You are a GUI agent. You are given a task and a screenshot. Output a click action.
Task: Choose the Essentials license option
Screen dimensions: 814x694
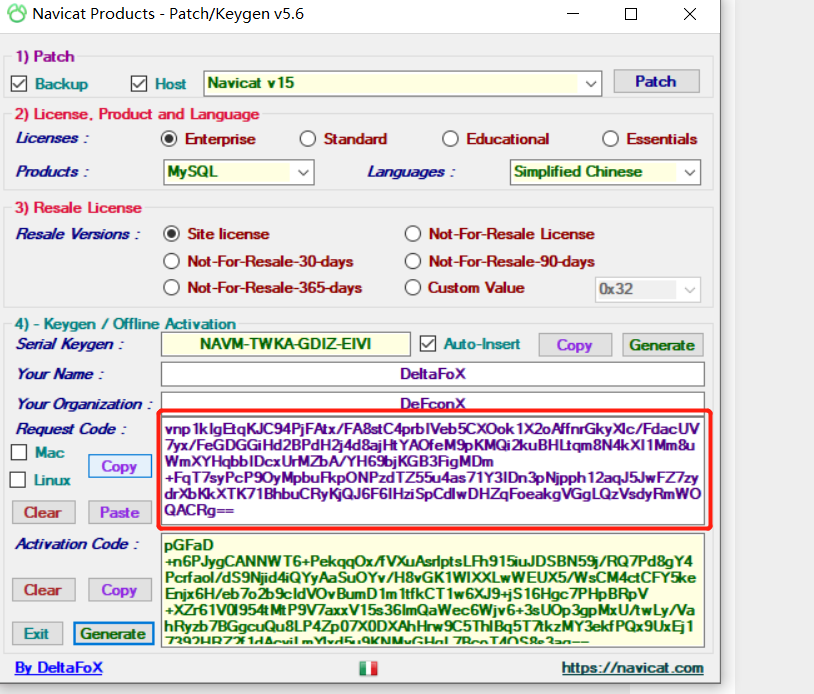click(610, 139)
